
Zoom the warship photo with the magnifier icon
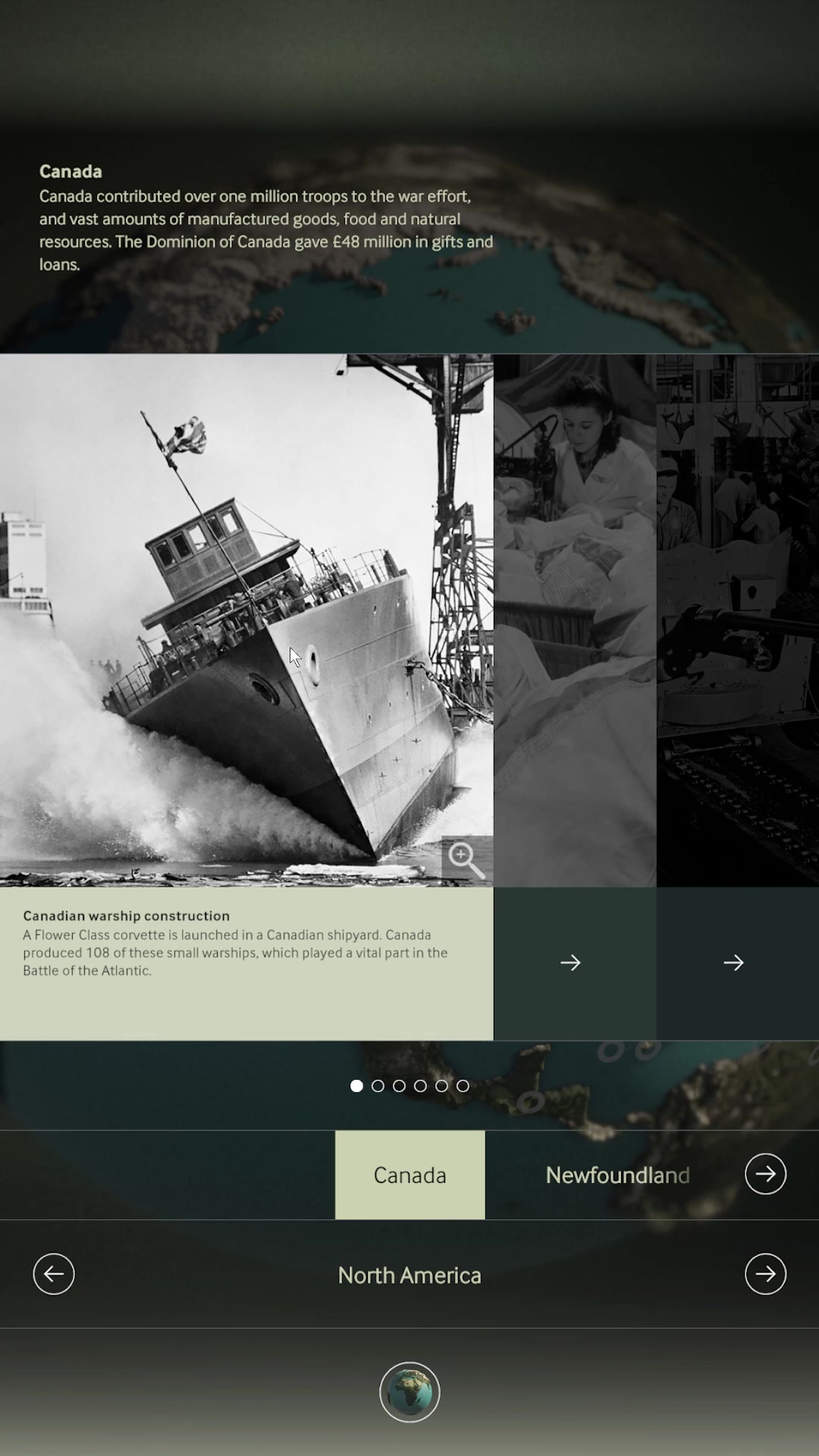point(467,861)
